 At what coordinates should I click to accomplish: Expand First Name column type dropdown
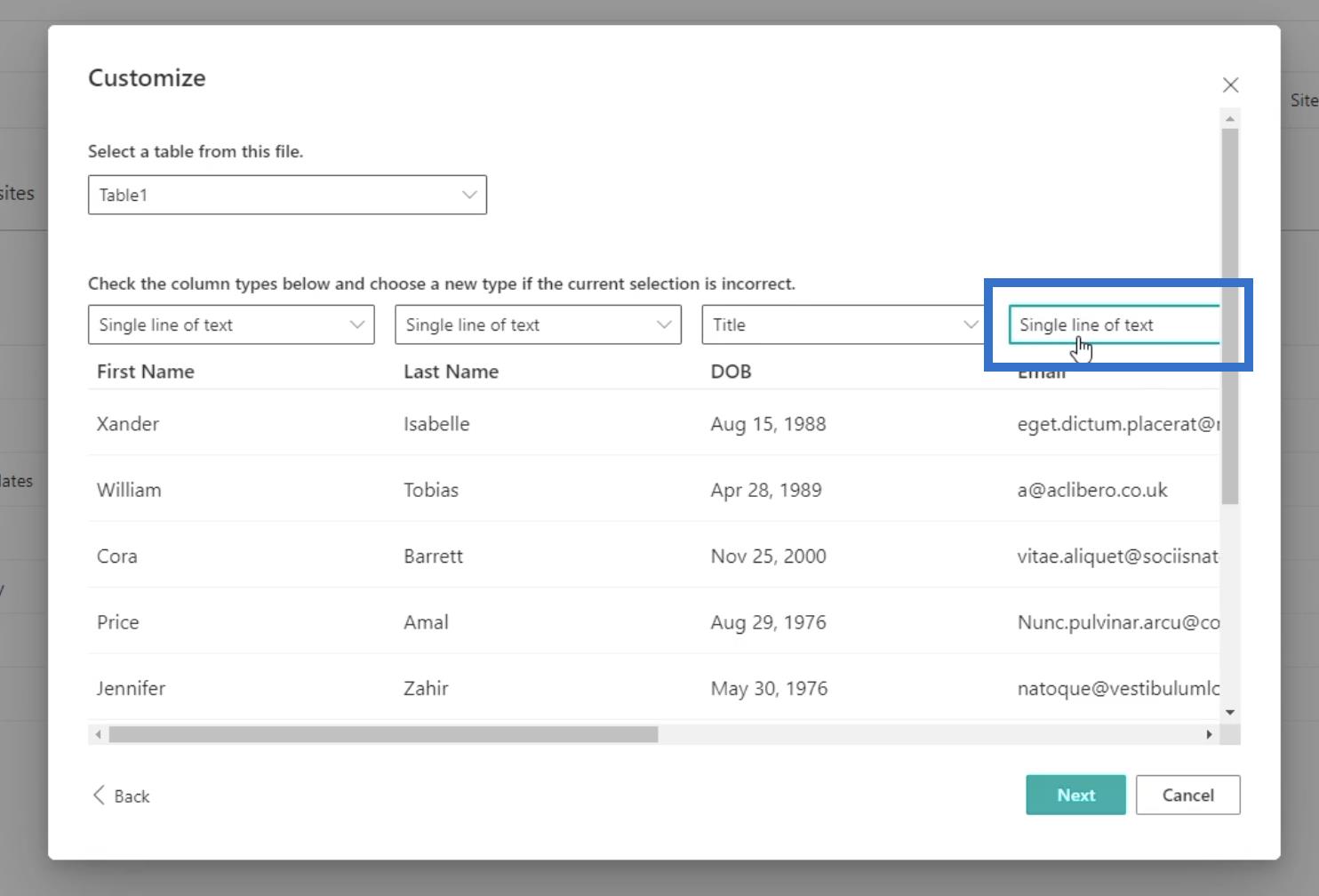click(231, 325)
